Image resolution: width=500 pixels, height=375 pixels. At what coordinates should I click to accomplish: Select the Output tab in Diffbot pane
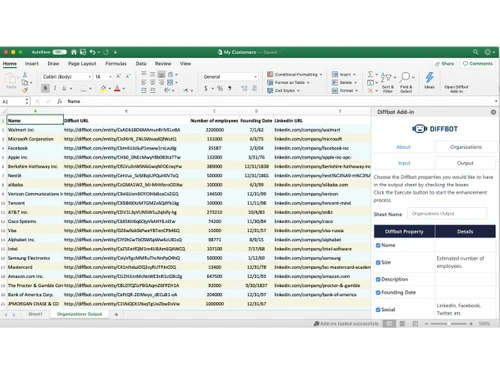coord(465,163)
